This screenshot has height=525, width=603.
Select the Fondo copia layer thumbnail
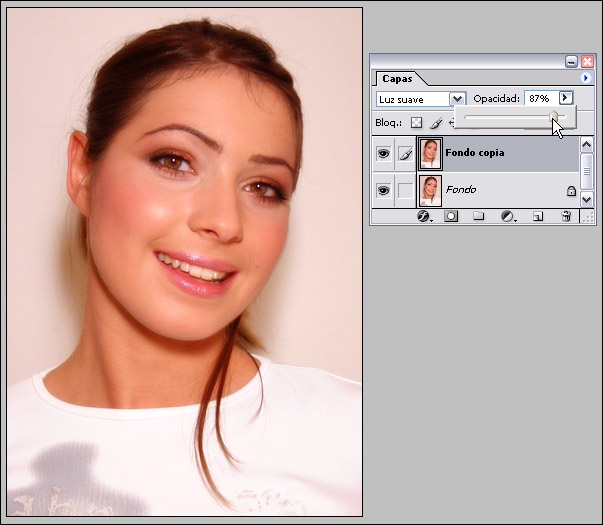point(431,154)
